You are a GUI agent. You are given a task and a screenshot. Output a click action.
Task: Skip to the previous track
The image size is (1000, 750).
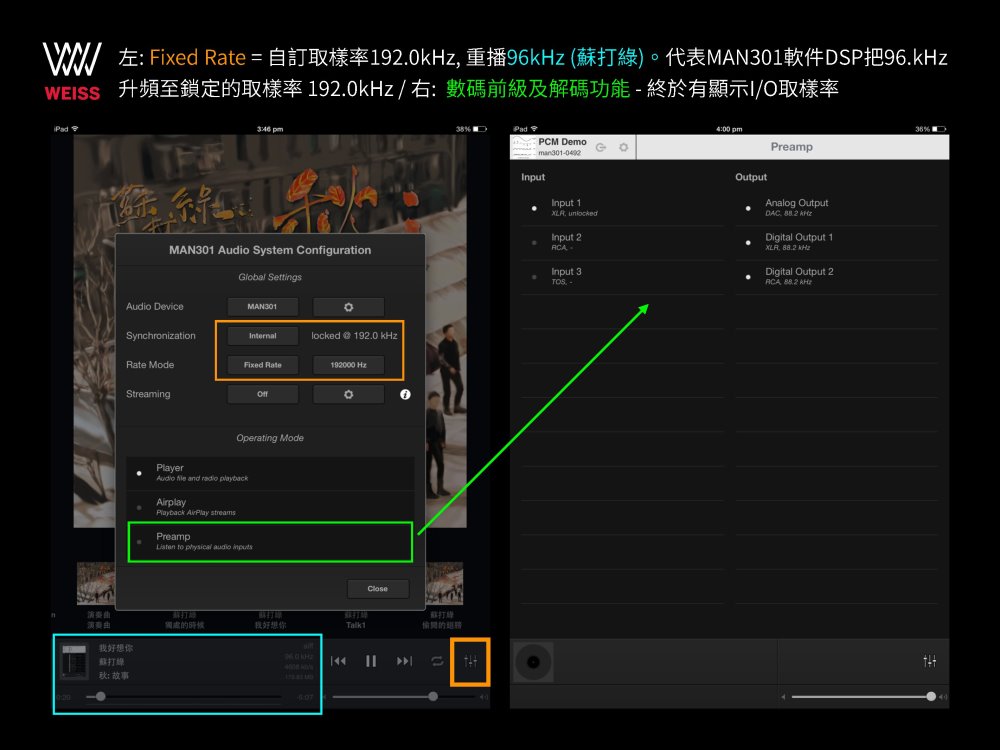338,661
